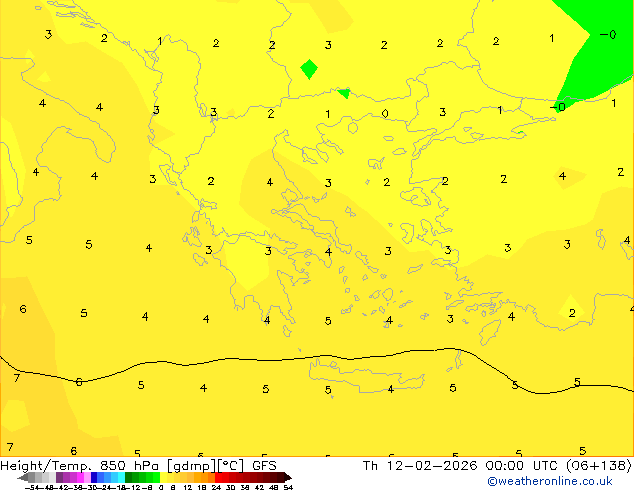
Task: Click the yellow 0-degree swatch in the legend
Action: tap(163, 478)
